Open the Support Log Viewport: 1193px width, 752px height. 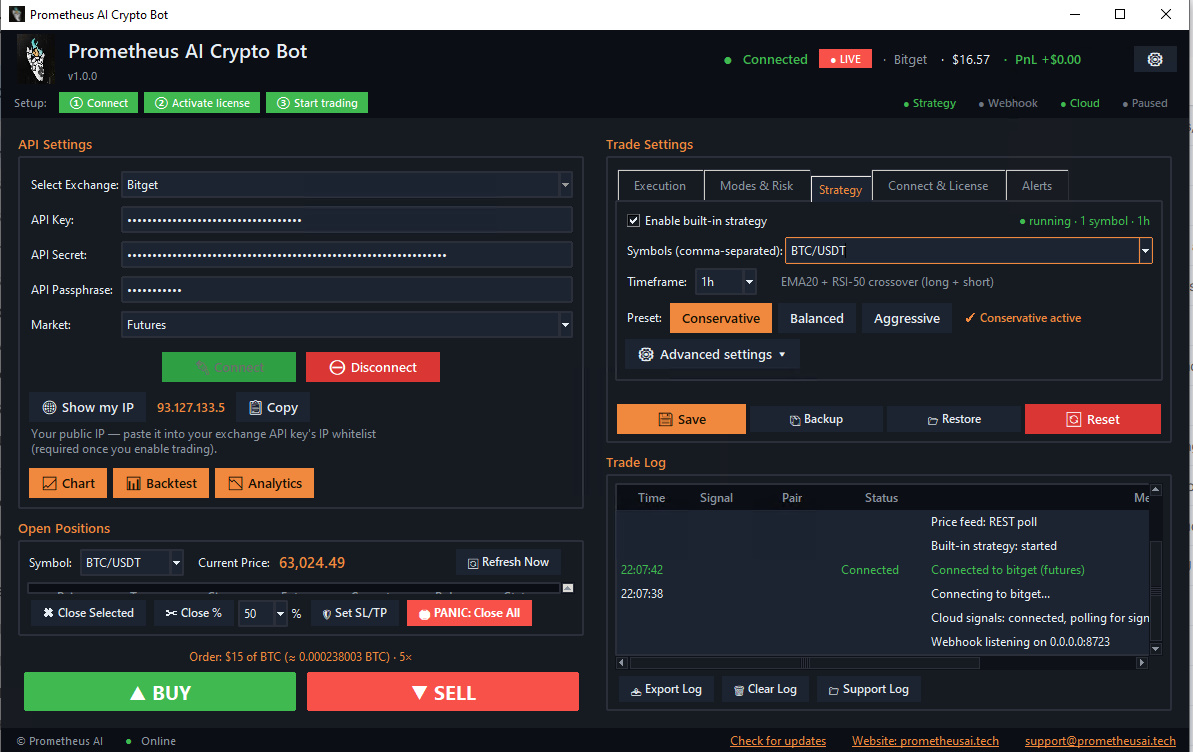(x=869, y=690)
